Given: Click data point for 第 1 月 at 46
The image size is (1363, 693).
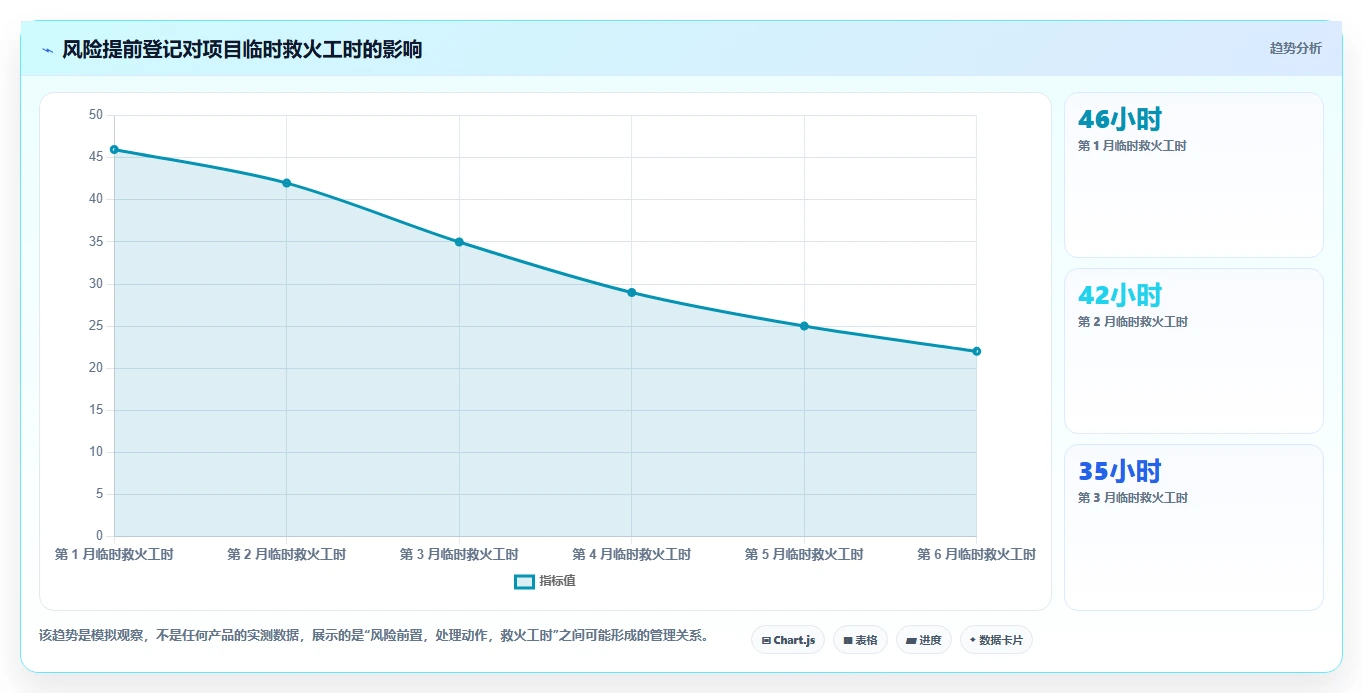Looking at the screenshot, I should (x=114, y=149).
